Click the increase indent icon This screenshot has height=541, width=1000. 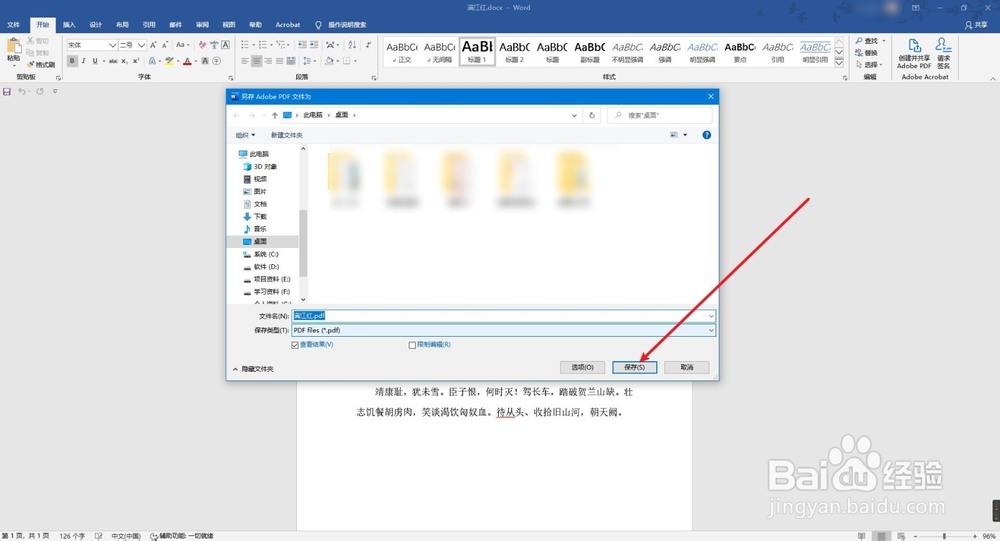tap(314, 45)
